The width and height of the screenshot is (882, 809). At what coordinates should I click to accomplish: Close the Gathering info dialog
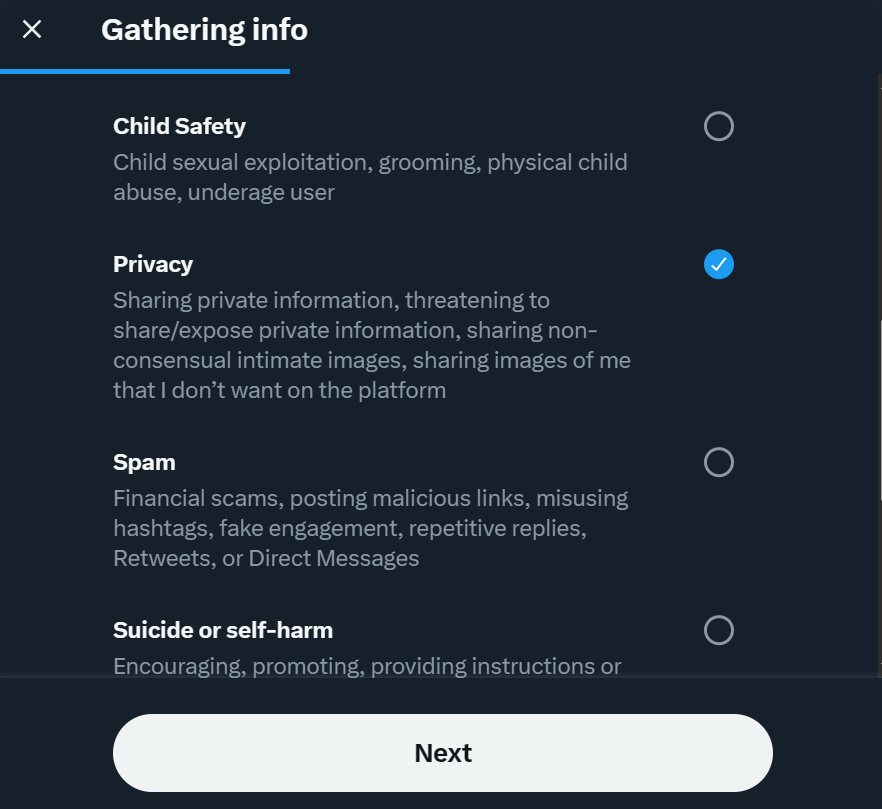[32, 30]
